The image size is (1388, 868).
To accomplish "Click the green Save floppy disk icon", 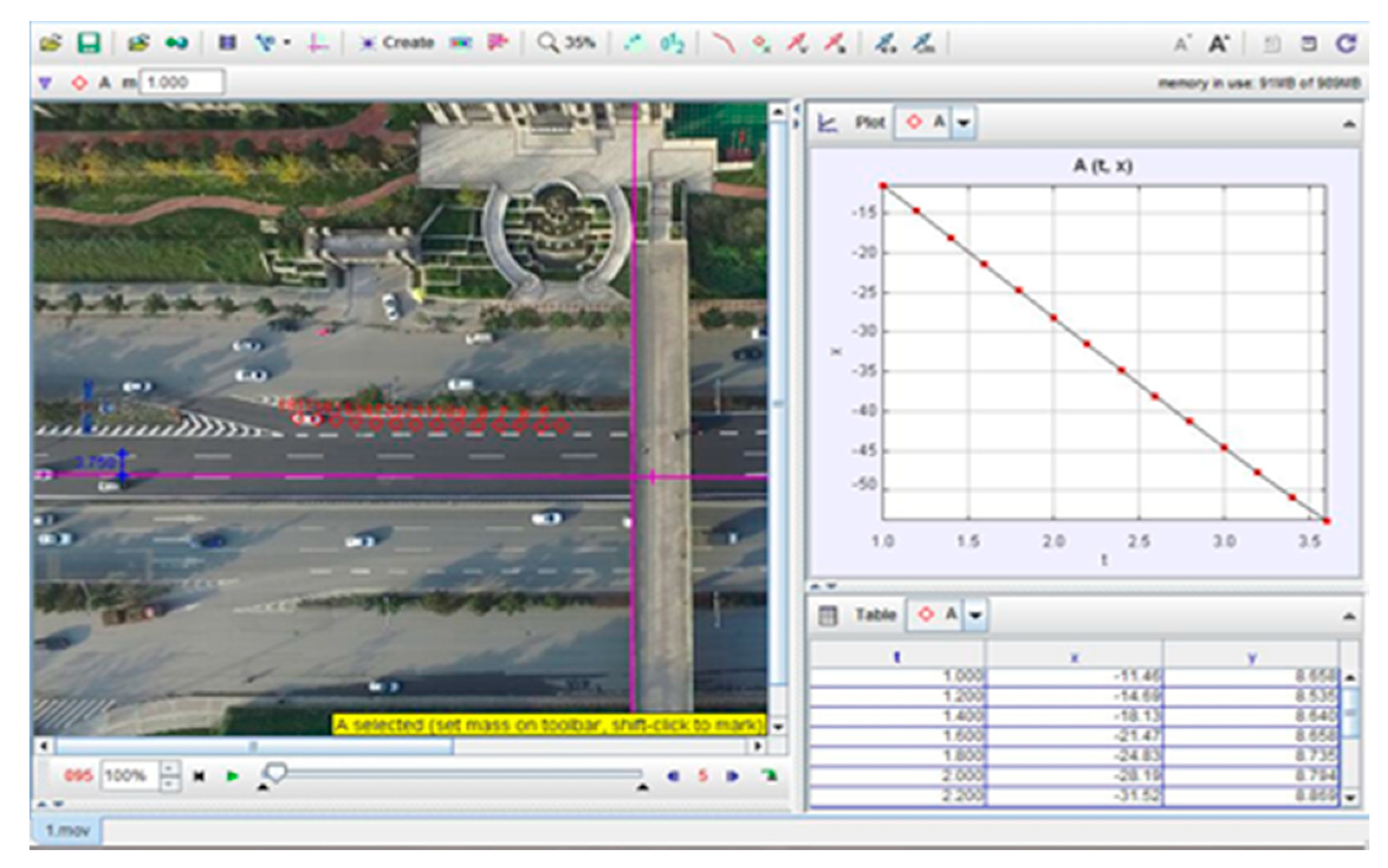I will click(89, 43).
